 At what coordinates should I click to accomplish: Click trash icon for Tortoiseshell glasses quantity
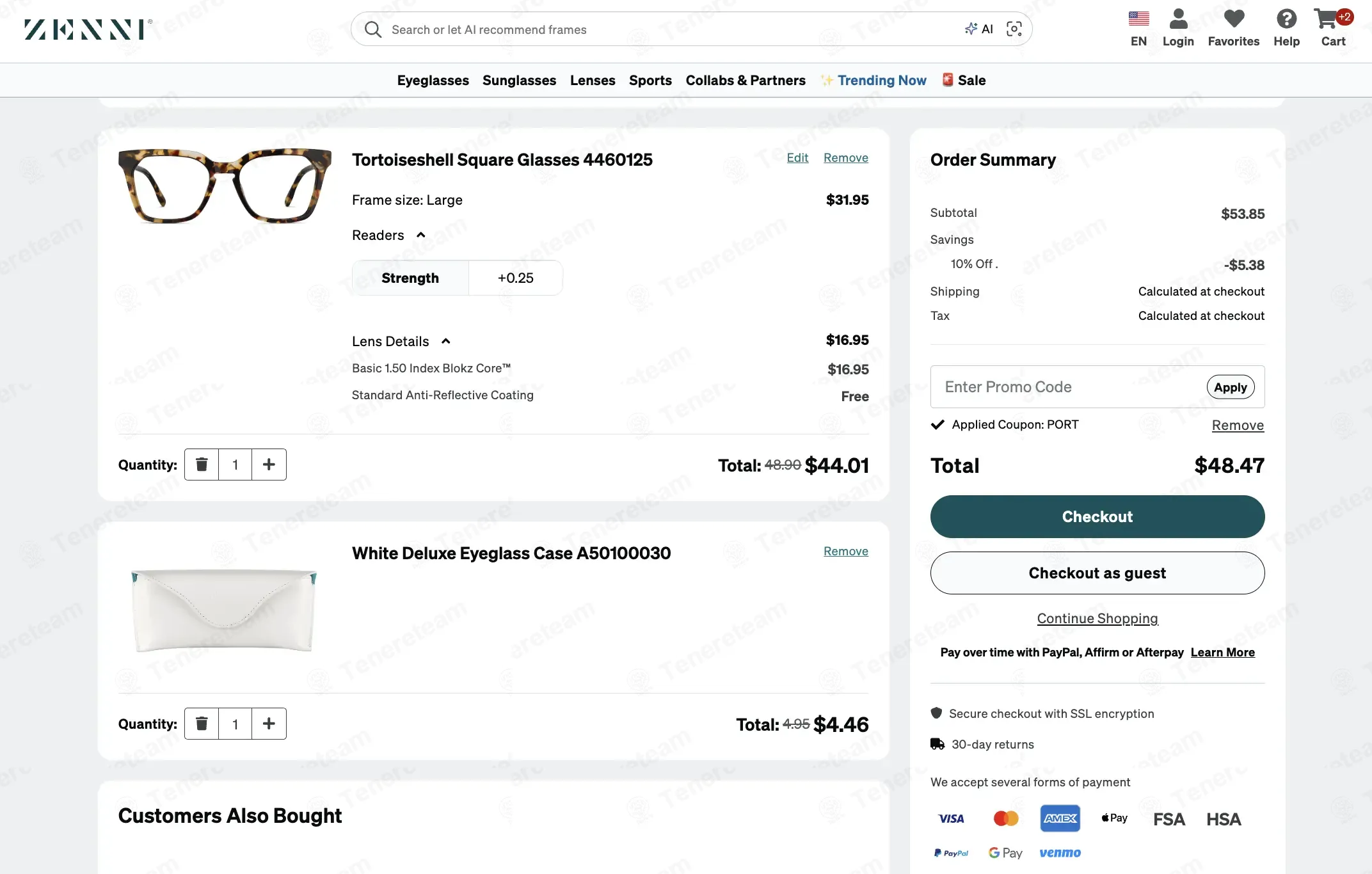coord(202,465)
